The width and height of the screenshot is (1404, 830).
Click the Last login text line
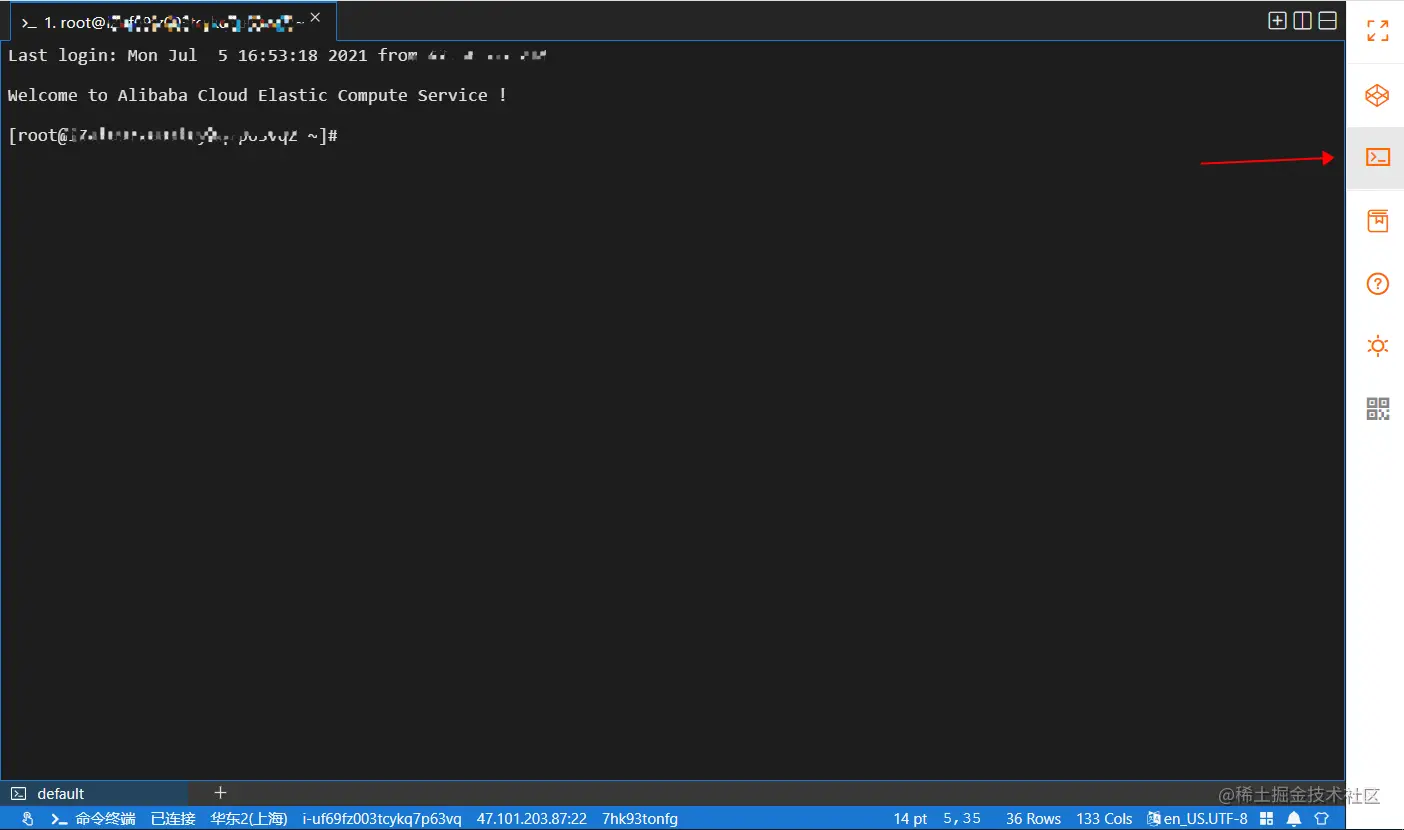point(277,55)
